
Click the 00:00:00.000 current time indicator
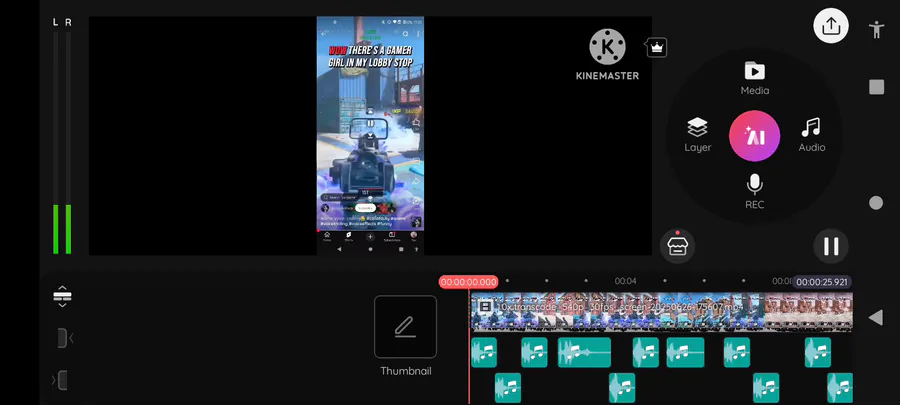[x=468, y=282]
